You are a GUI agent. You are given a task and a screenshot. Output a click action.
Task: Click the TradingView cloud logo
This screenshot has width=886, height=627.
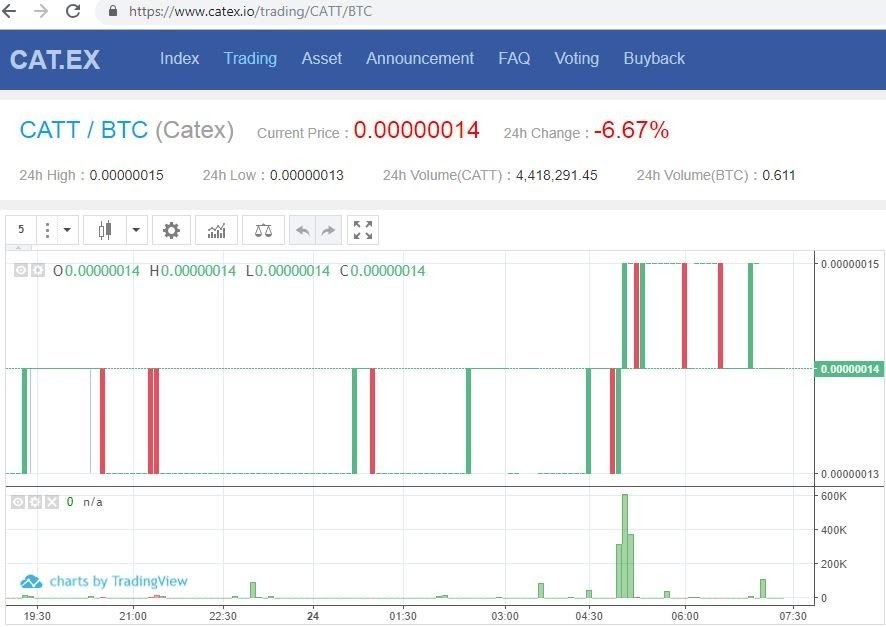coord(31,581)
